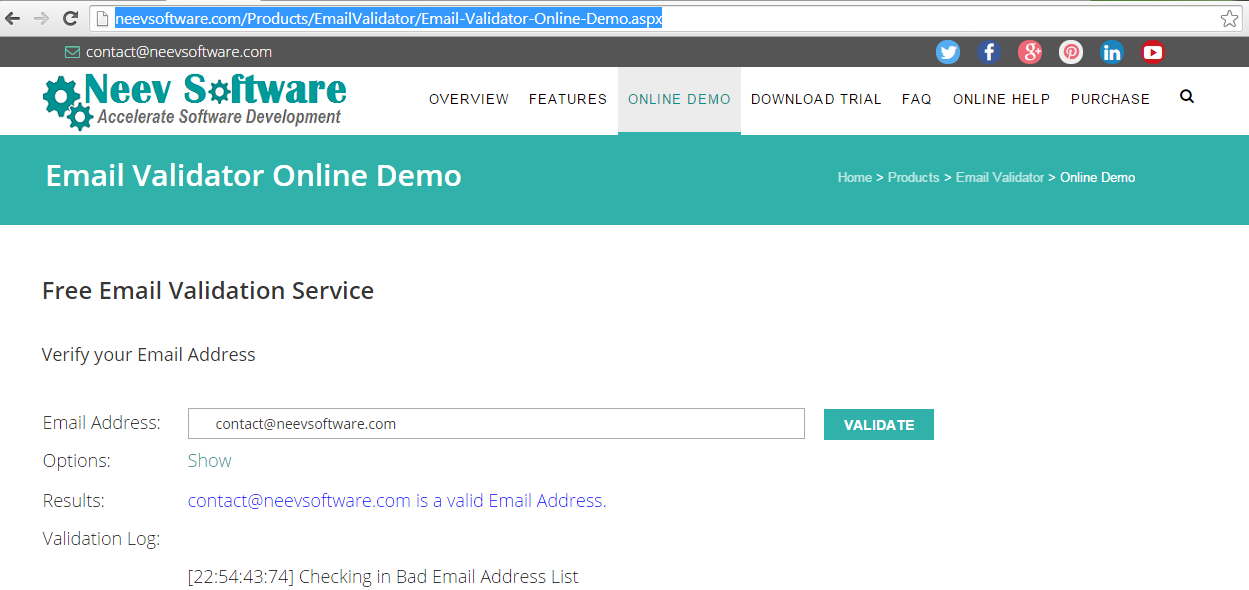Click the contact email in the top bar
The height and width of the screenshot is (590, 1249).
coord(178,52)
